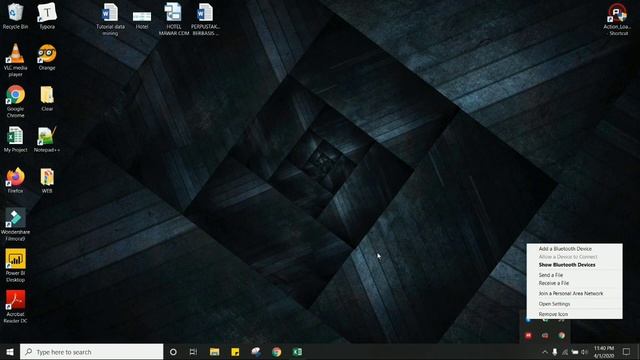The image size is (640, 360).
Task: Choose Receive a File in Bluetooth menu
Action: [553, 283]
